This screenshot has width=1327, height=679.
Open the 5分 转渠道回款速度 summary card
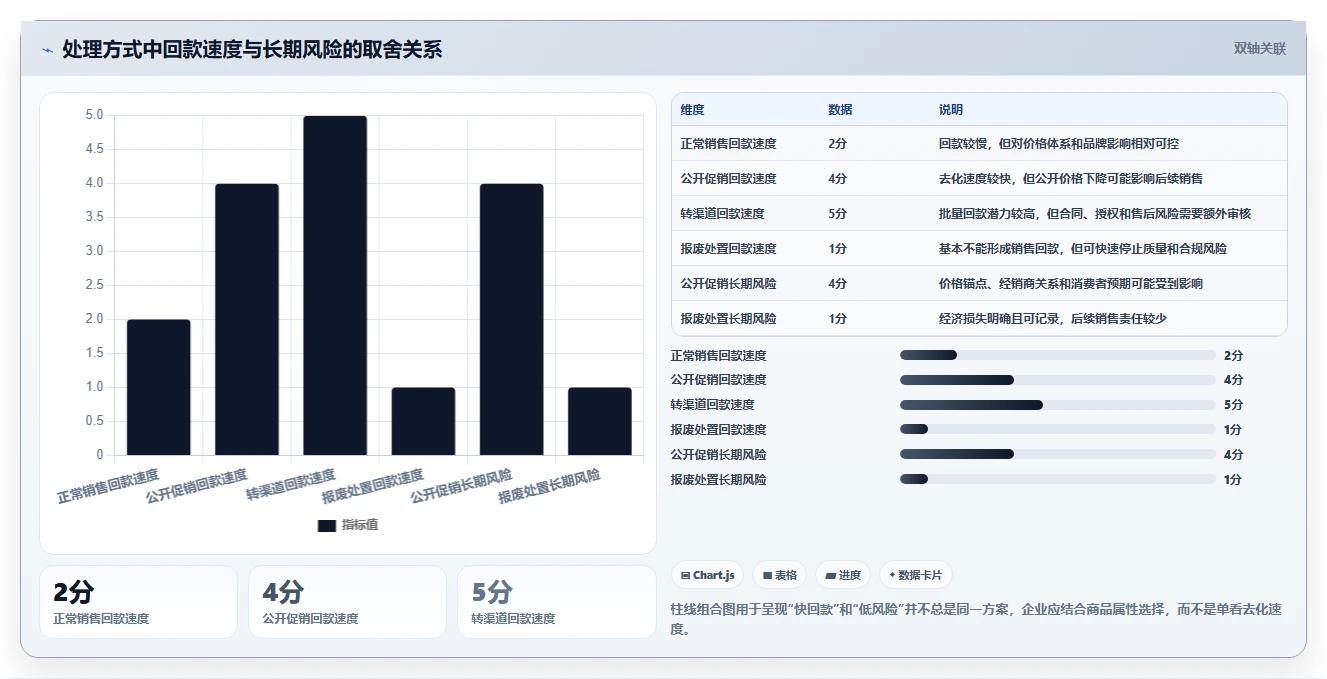click(556, 602)
